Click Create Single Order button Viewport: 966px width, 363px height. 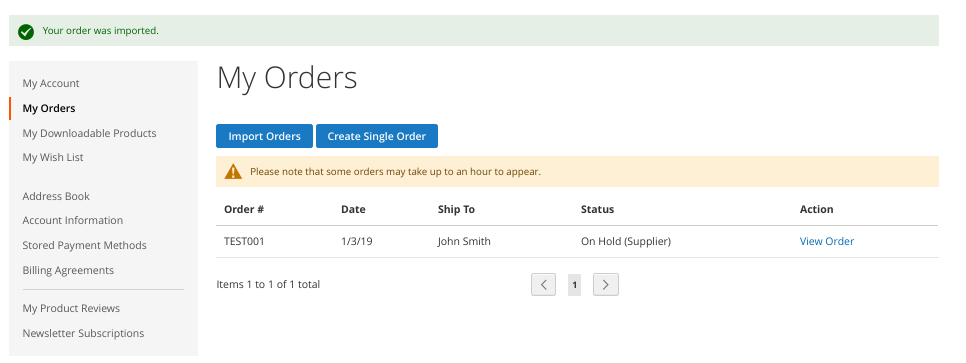coord(376,136)
